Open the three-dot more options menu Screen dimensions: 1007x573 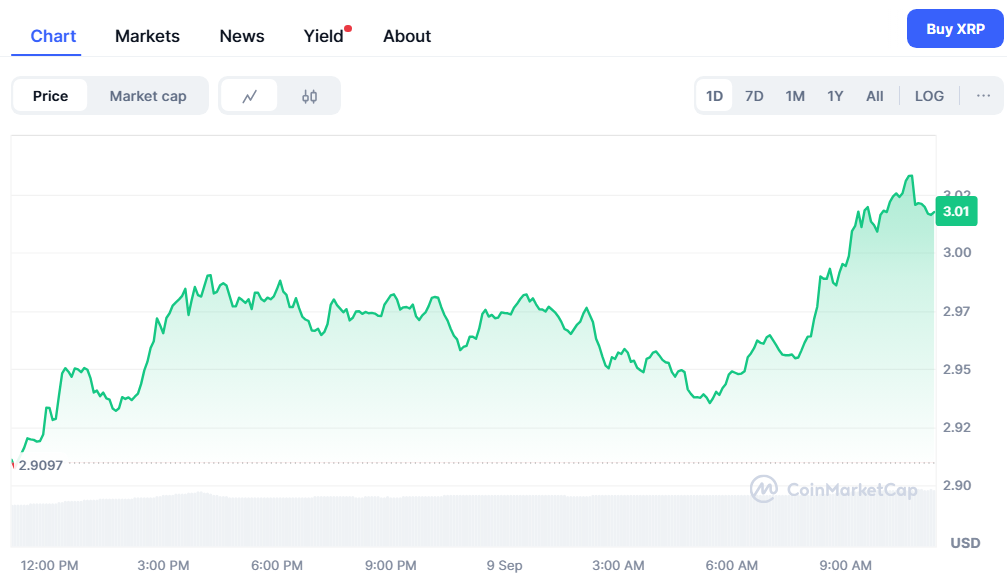click(x=983, y=96)
